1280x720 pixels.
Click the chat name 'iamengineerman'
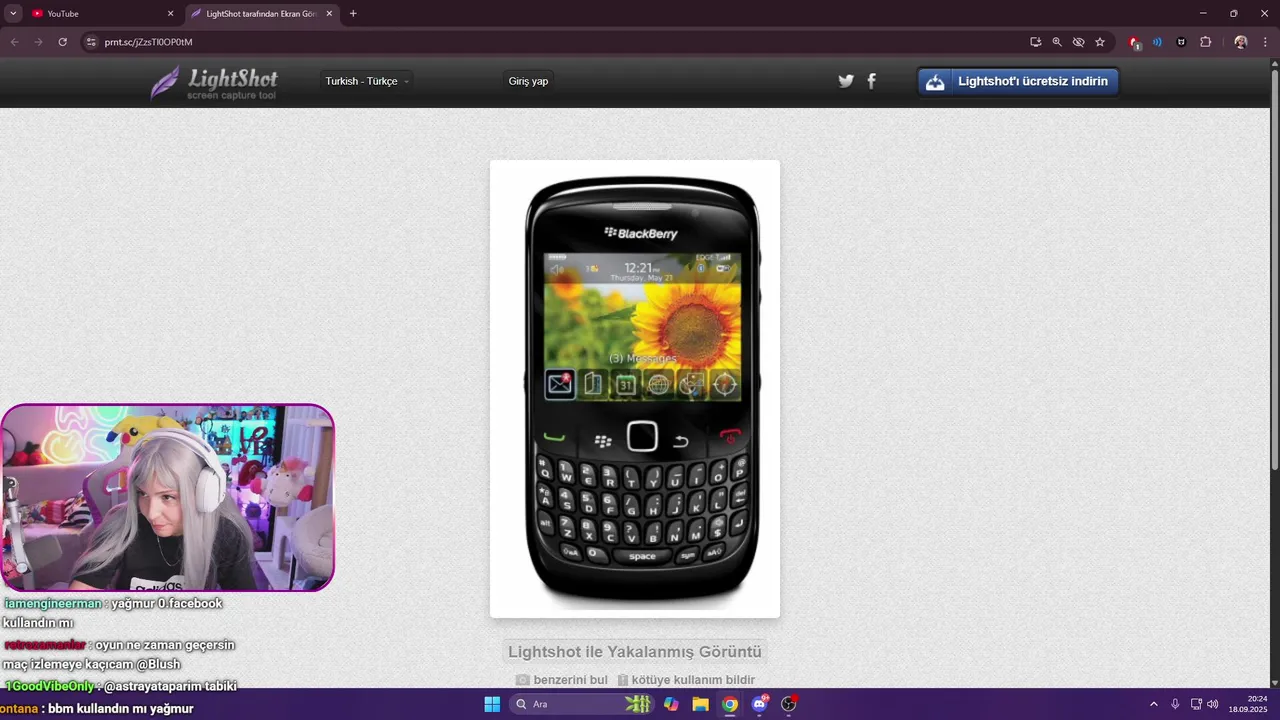click(53, 603)
